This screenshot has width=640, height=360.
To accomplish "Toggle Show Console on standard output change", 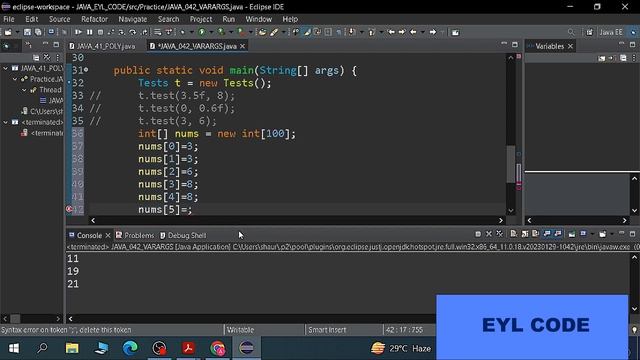I will pos(547,234).
